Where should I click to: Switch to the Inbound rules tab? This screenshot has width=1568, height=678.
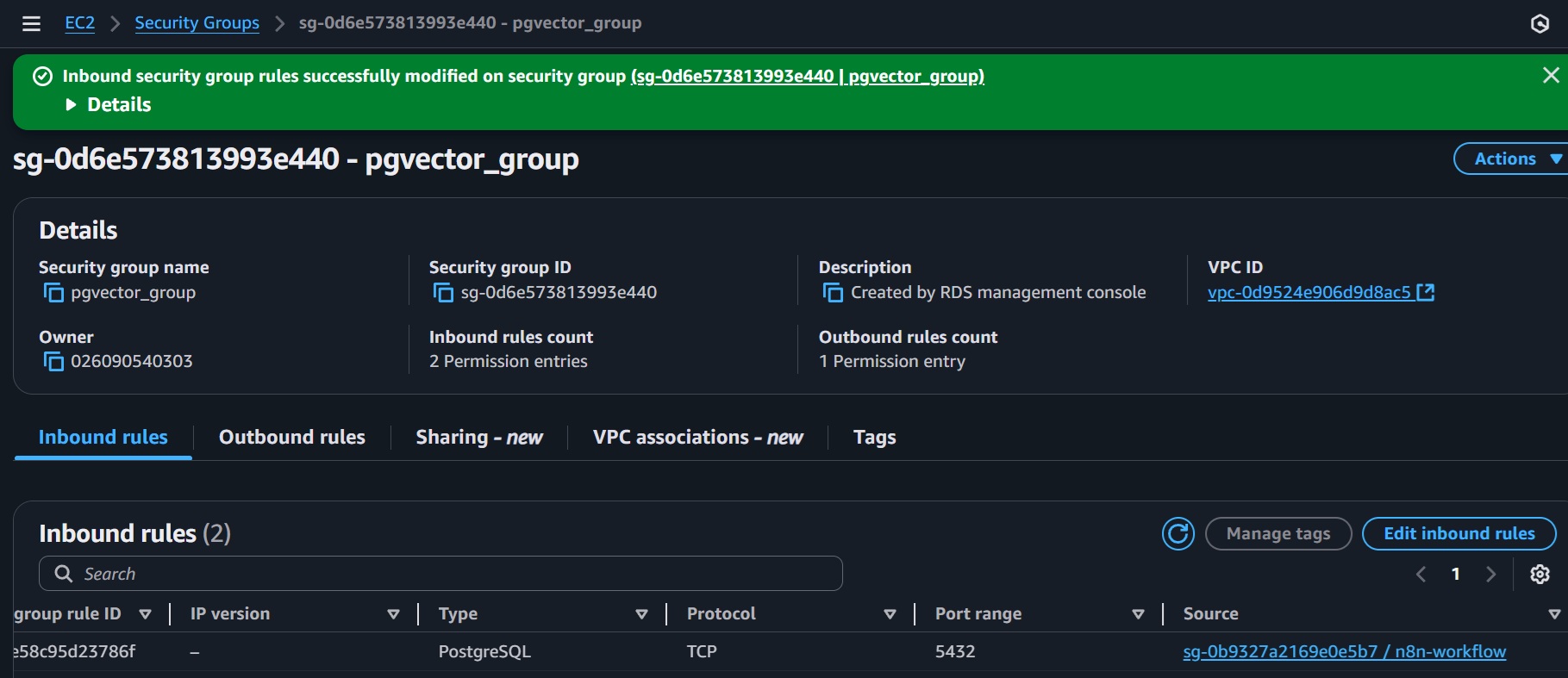pos(103,438)
